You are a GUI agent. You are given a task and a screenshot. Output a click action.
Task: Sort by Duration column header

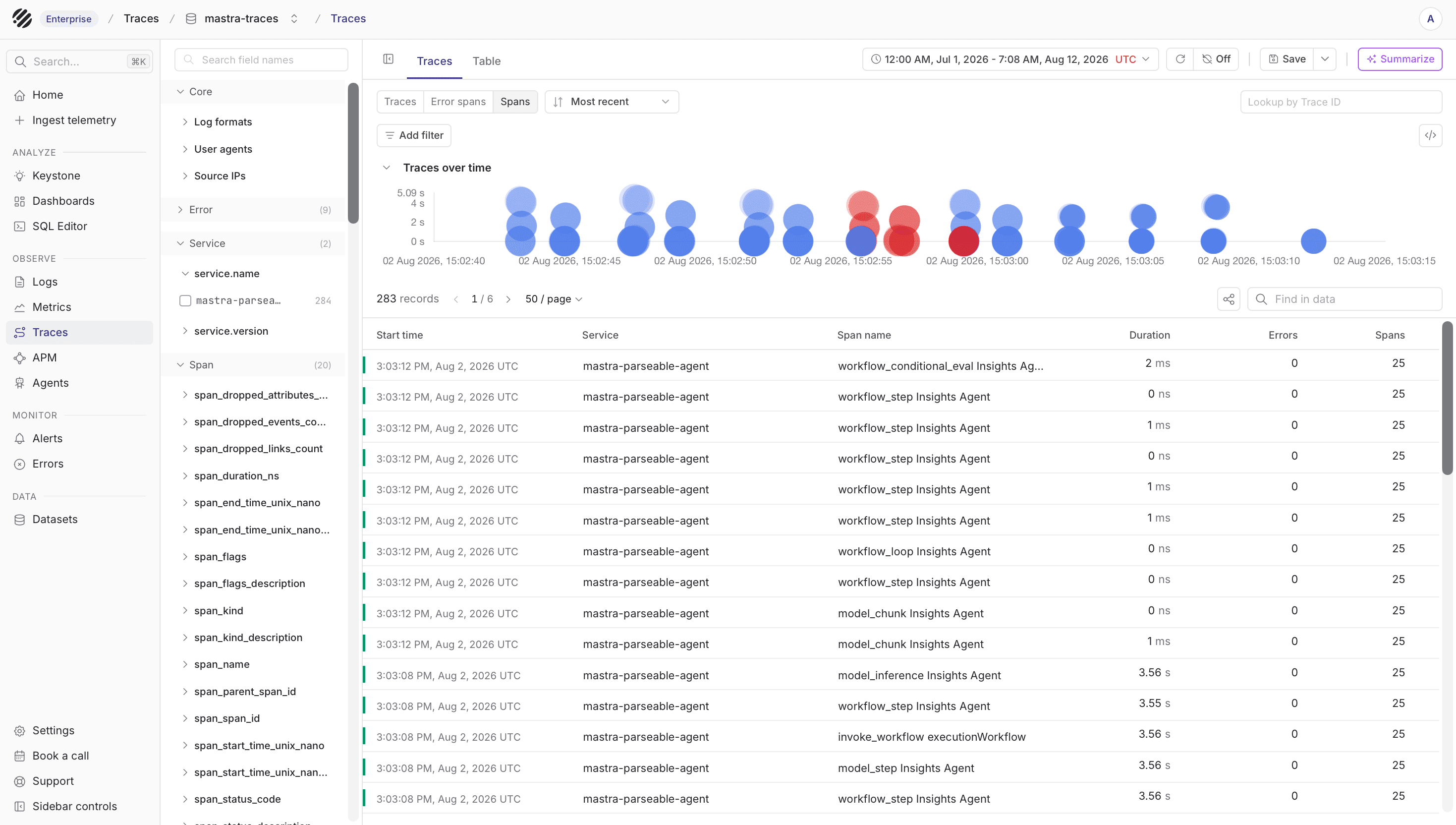(1149, 335)
